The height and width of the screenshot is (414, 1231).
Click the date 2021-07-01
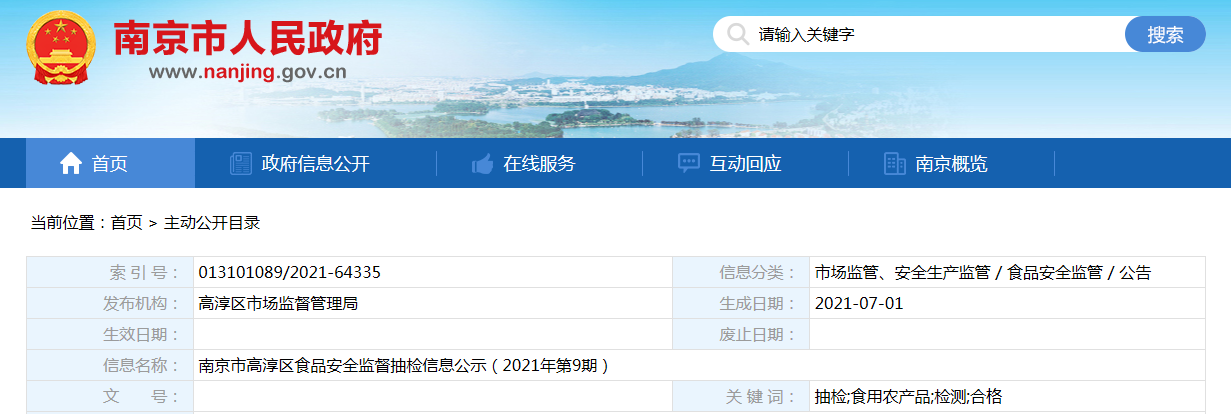pyautogui.click(x=858, y=304)
